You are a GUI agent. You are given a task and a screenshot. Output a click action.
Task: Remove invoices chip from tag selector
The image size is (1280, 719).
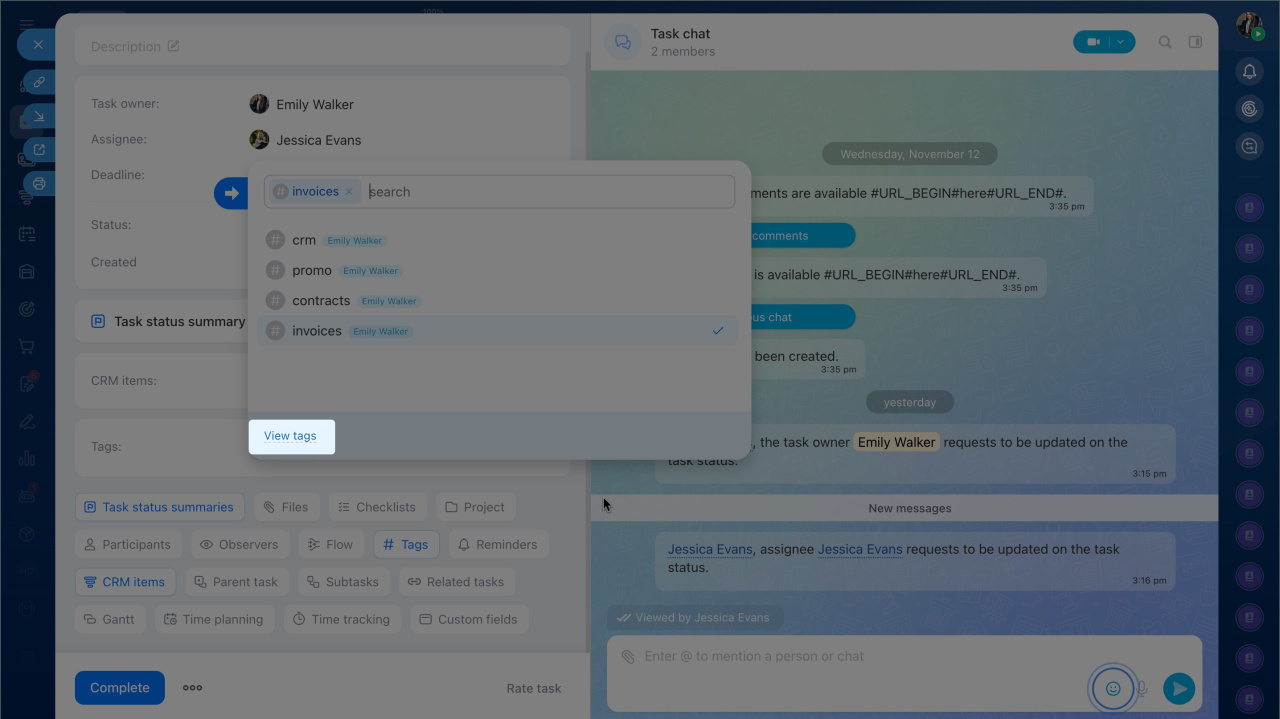tap(349, 192)
